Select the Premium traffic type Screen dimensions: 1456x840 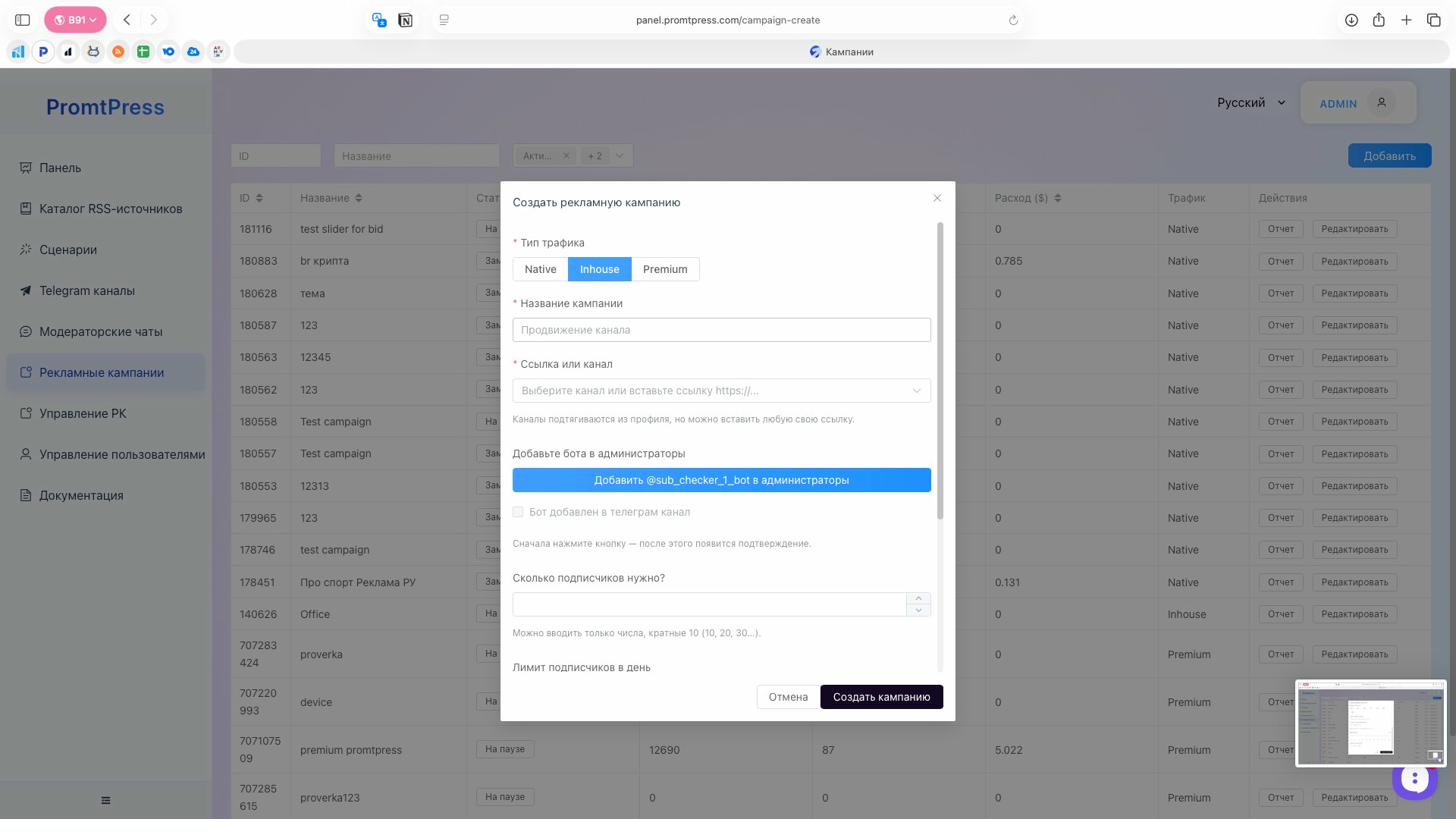pos(665,269)
